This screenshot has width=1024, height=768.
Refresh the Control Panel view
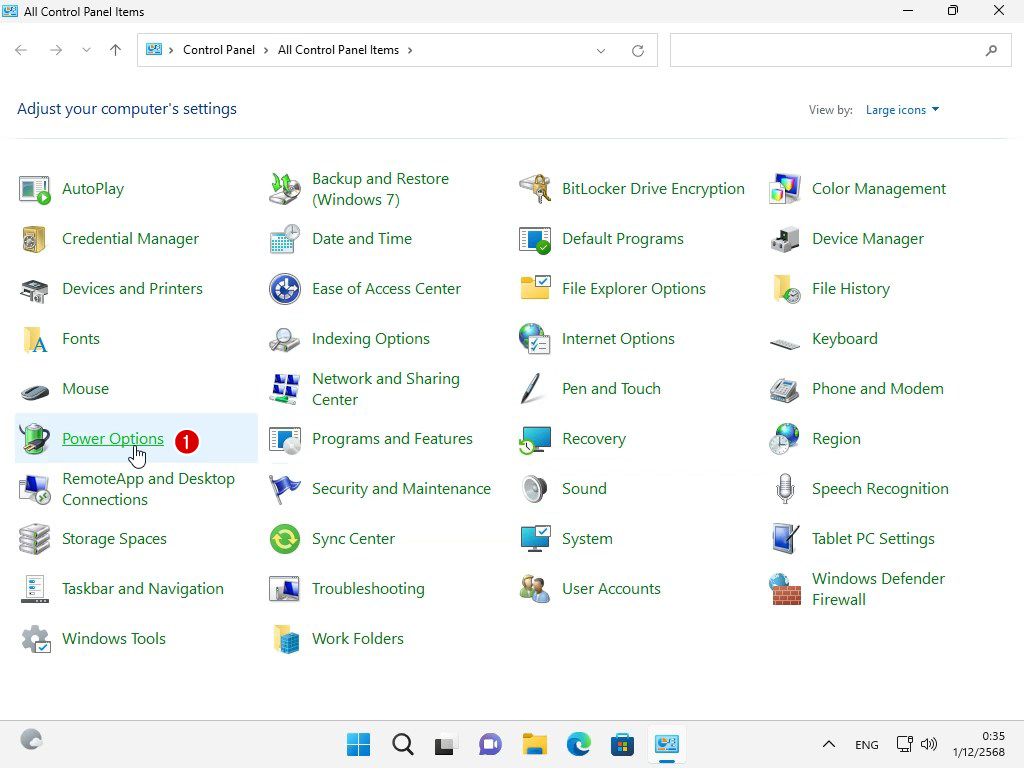pyautogui.click(x=638, y=50)
